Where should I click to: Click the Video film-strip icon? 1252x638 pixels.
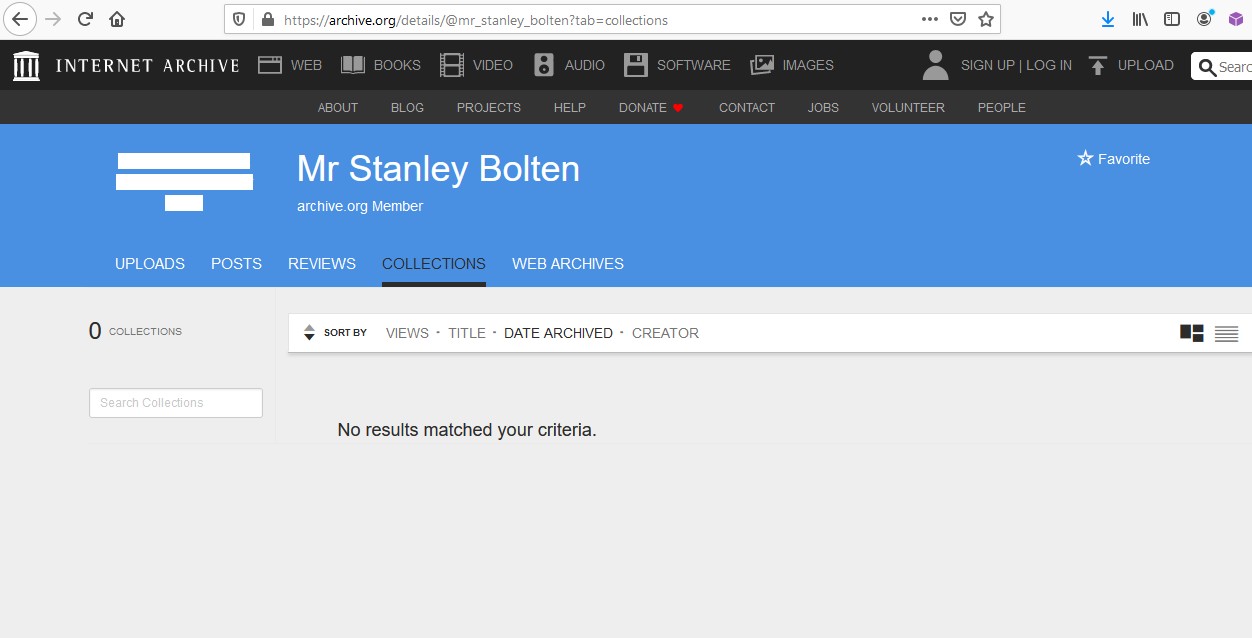452,65
